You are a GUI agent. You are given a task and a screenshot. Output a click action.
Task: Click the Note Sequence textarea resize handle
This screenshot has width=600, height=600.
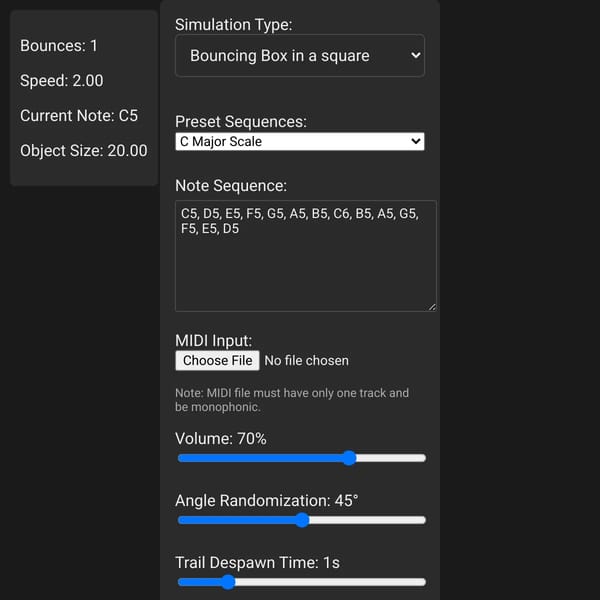pos(432,307)
